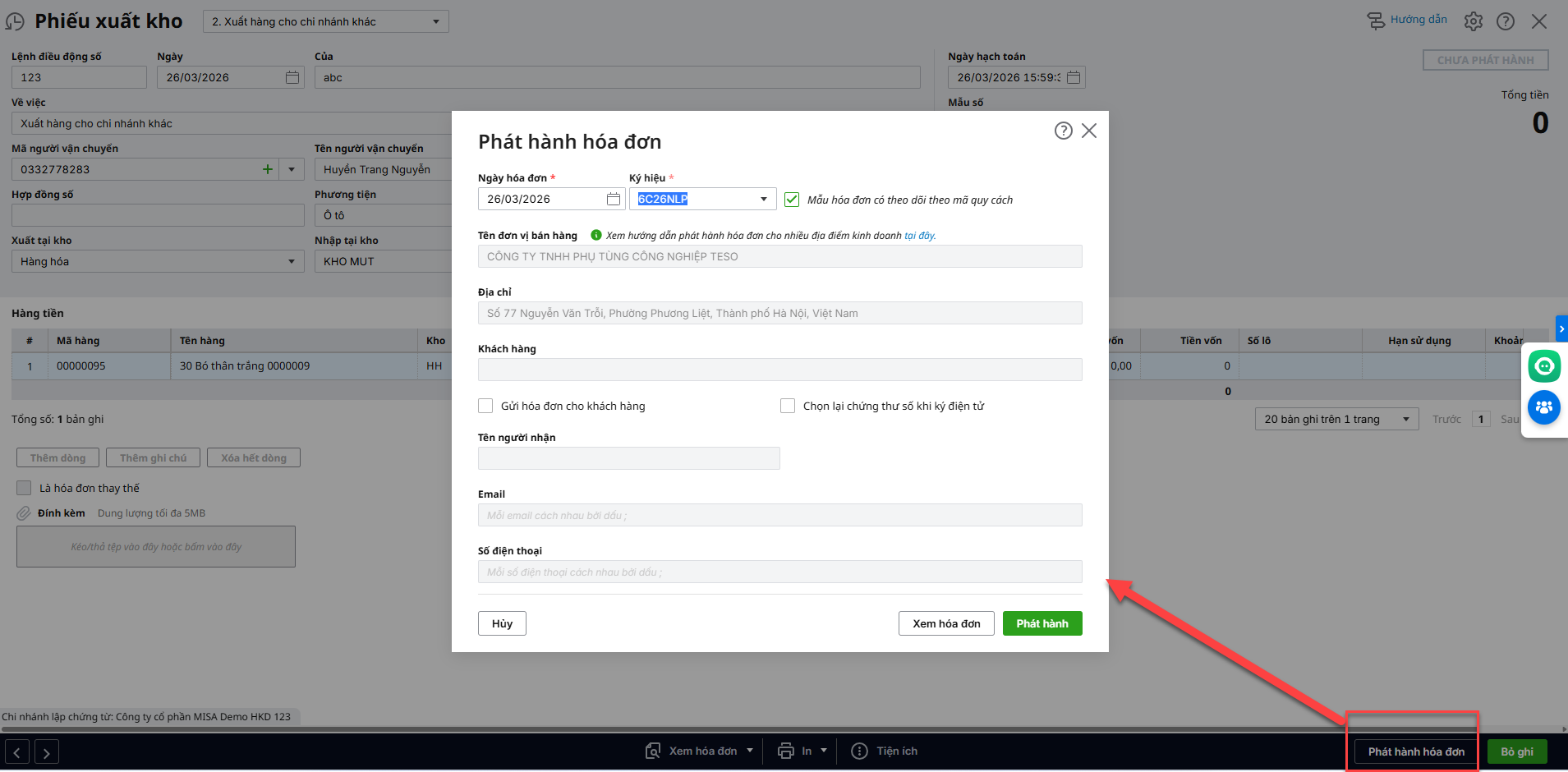Image resolution: width=1568 pixels, height=772 pixels.
Task: Click the settings gear icon at top right
Action: pos(1473,21)
